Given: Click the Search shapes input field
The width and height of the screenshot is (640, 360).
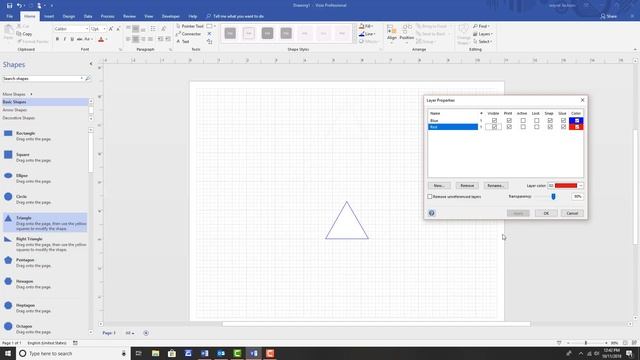Looking at the screenshot, I should click(42, 78).
